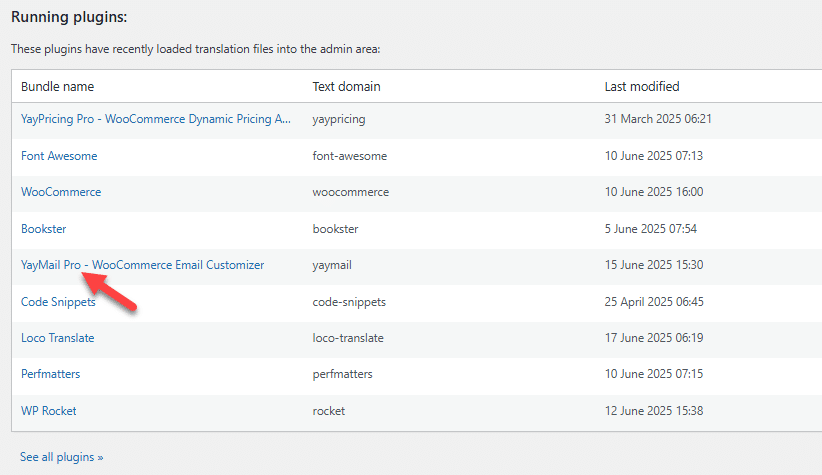Select the woocommerce text domain cell
This screenshot has height=475, width=822.
351,192
